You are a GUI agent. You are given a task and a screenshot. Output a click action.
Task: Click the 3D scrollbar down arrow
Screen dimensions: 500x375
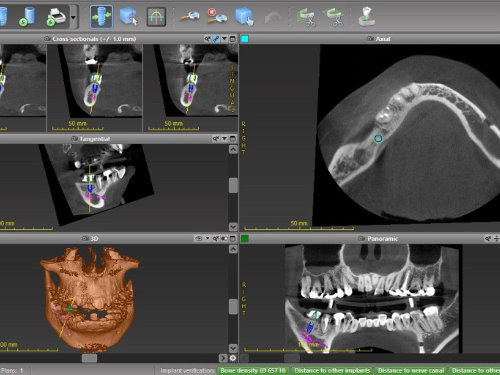click(233, 348)
